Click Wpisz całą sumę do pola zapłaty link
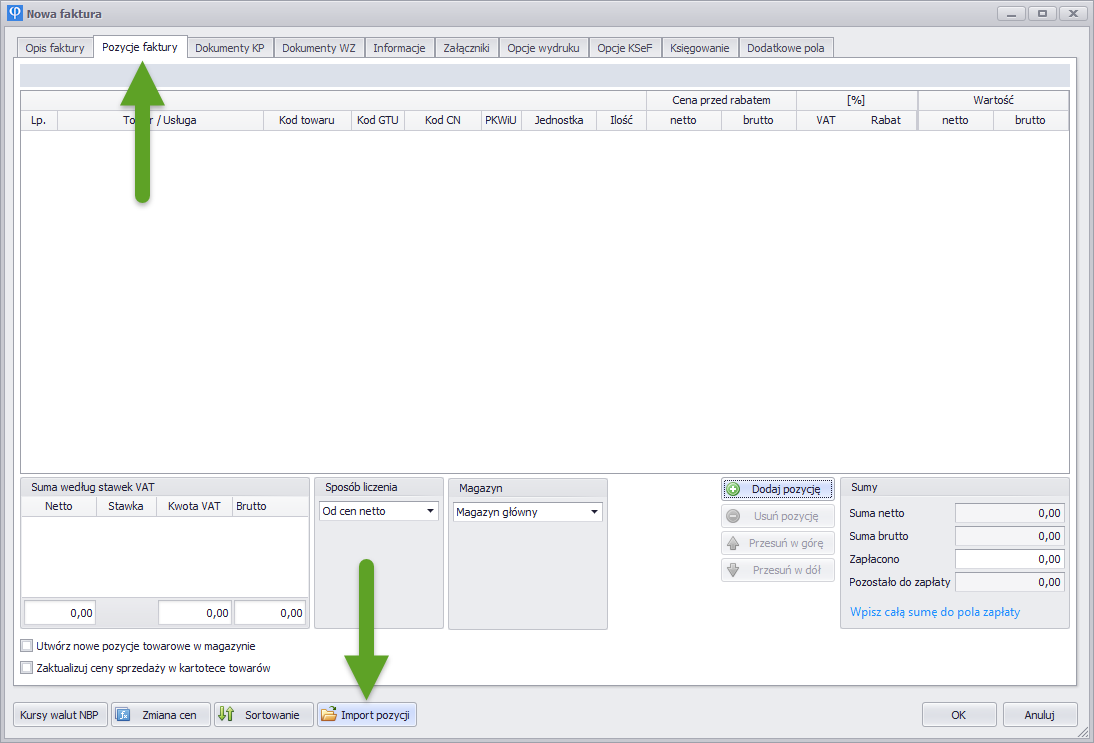Image resolution: width=1094 pixels, height=743 pixels. (x=934, y=612)
